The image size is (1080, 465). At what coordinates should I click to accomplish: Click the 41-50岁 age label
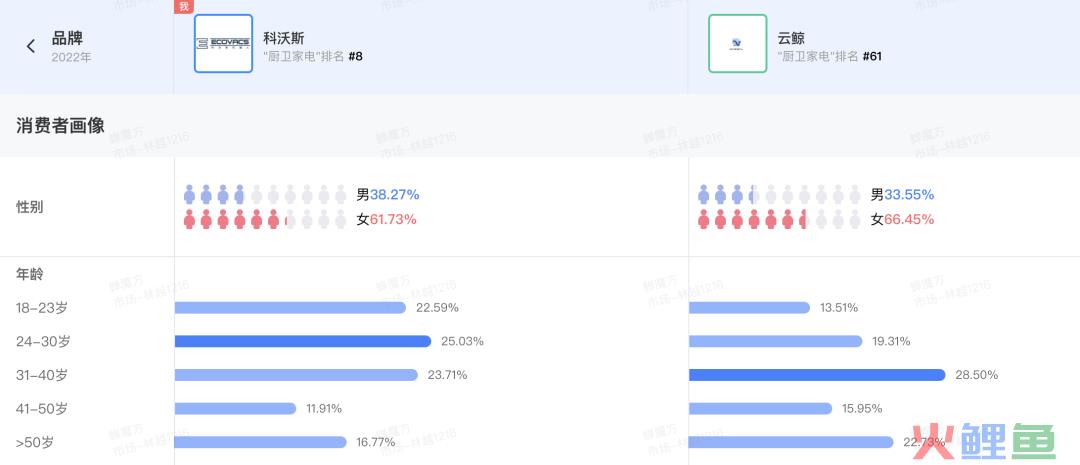pyautogui.click(x=42, y=409)
